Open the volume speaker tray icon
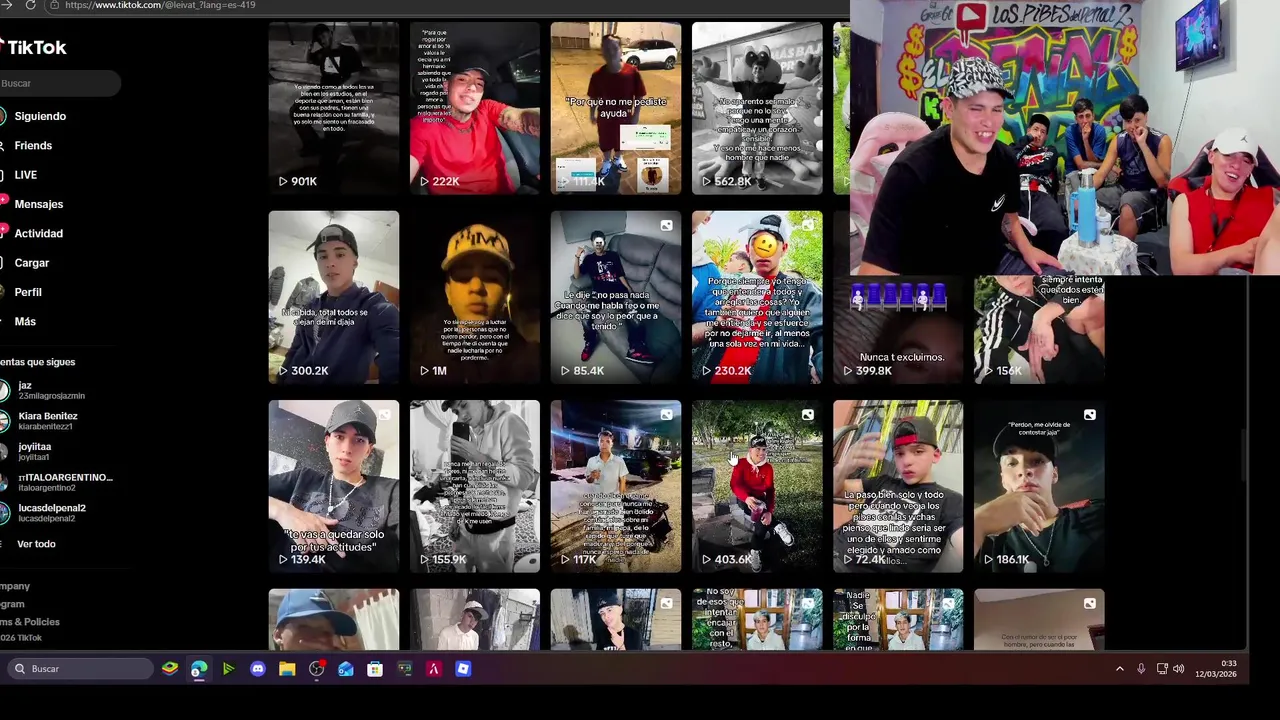 (1179, 669)
